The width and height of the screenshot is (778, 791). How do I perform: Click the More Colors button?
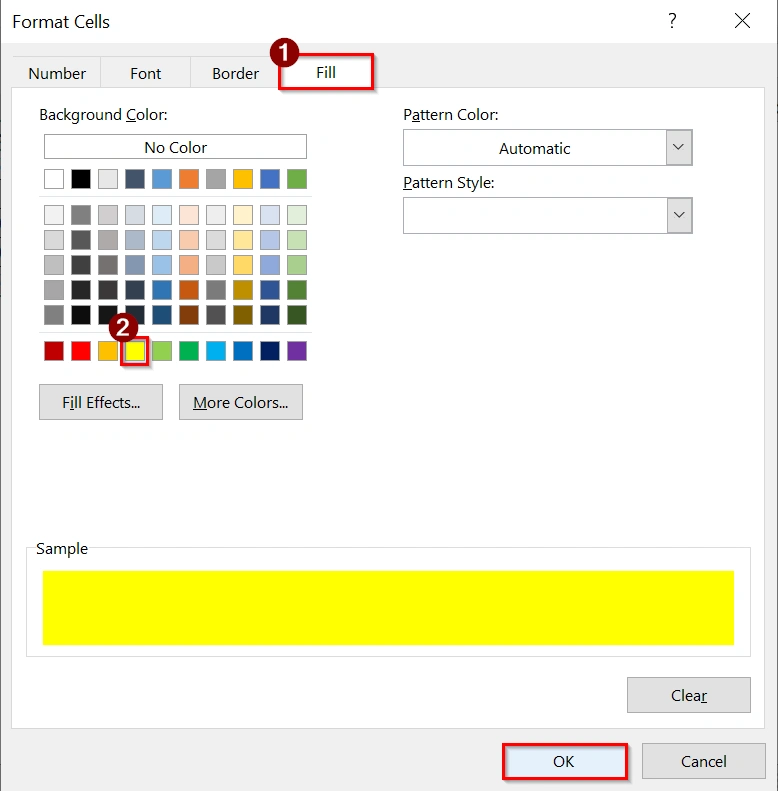[x=241, y=402]
